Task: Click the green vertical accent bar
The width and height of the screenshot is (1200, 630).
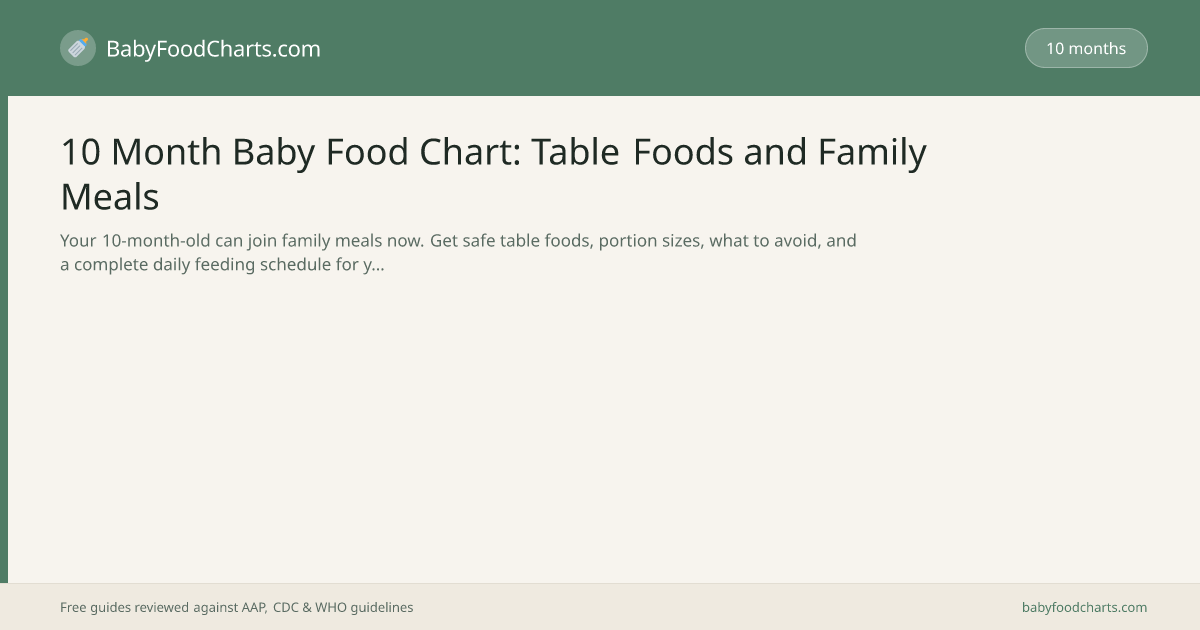Action: click(x=4, y=340)
